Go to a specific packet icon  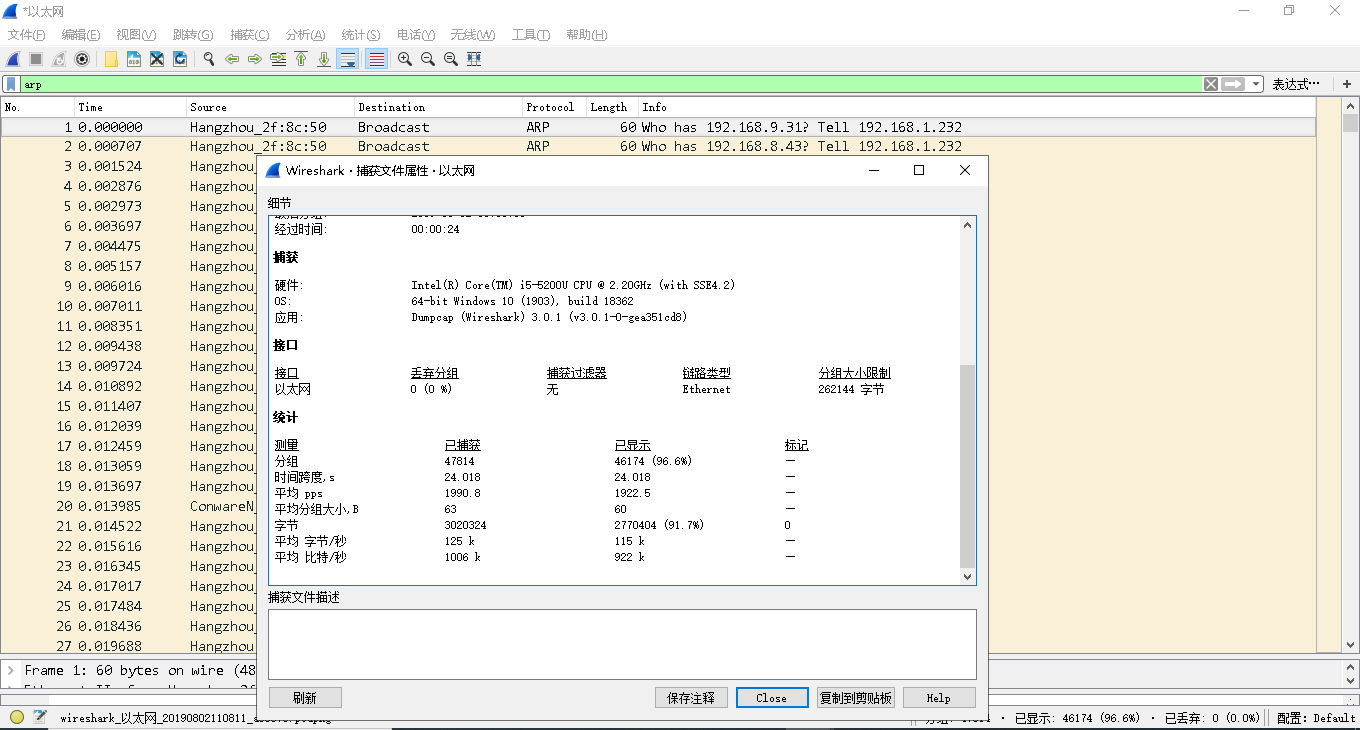[x=278, y=59]
